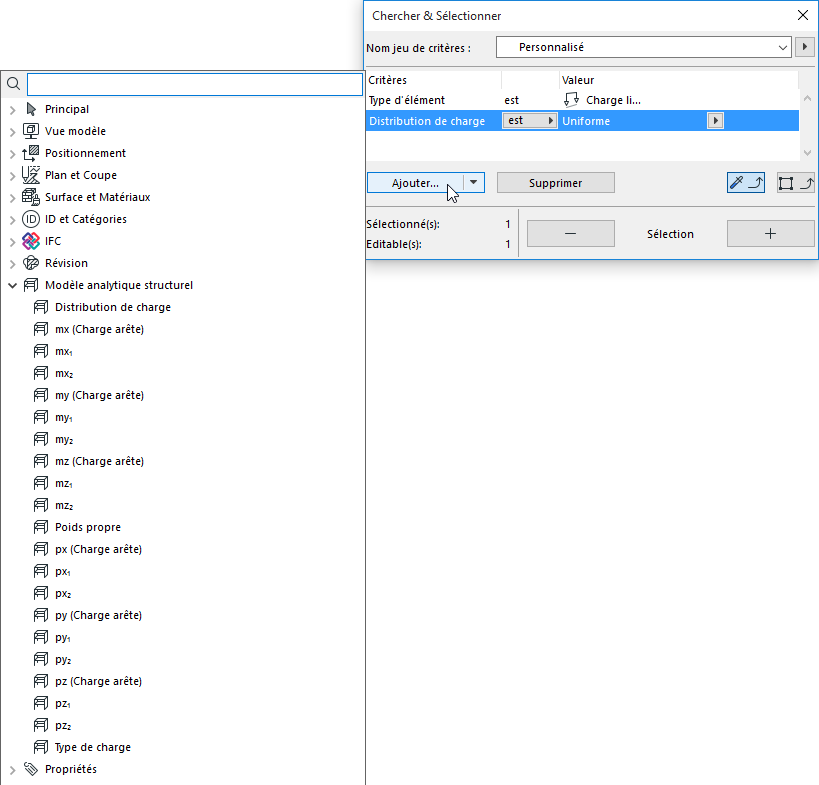The image size is (819, 785).
Task: Toggle the pipette pick-up settings icon
Action: pyautogui.click(x=745, y=183)
